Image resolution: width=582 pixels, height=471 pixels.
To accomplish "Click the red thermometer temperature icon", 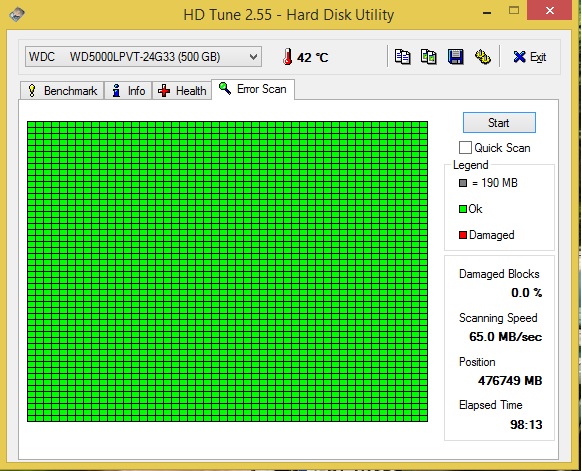I will pyautogui.click(x=287, y=57).
